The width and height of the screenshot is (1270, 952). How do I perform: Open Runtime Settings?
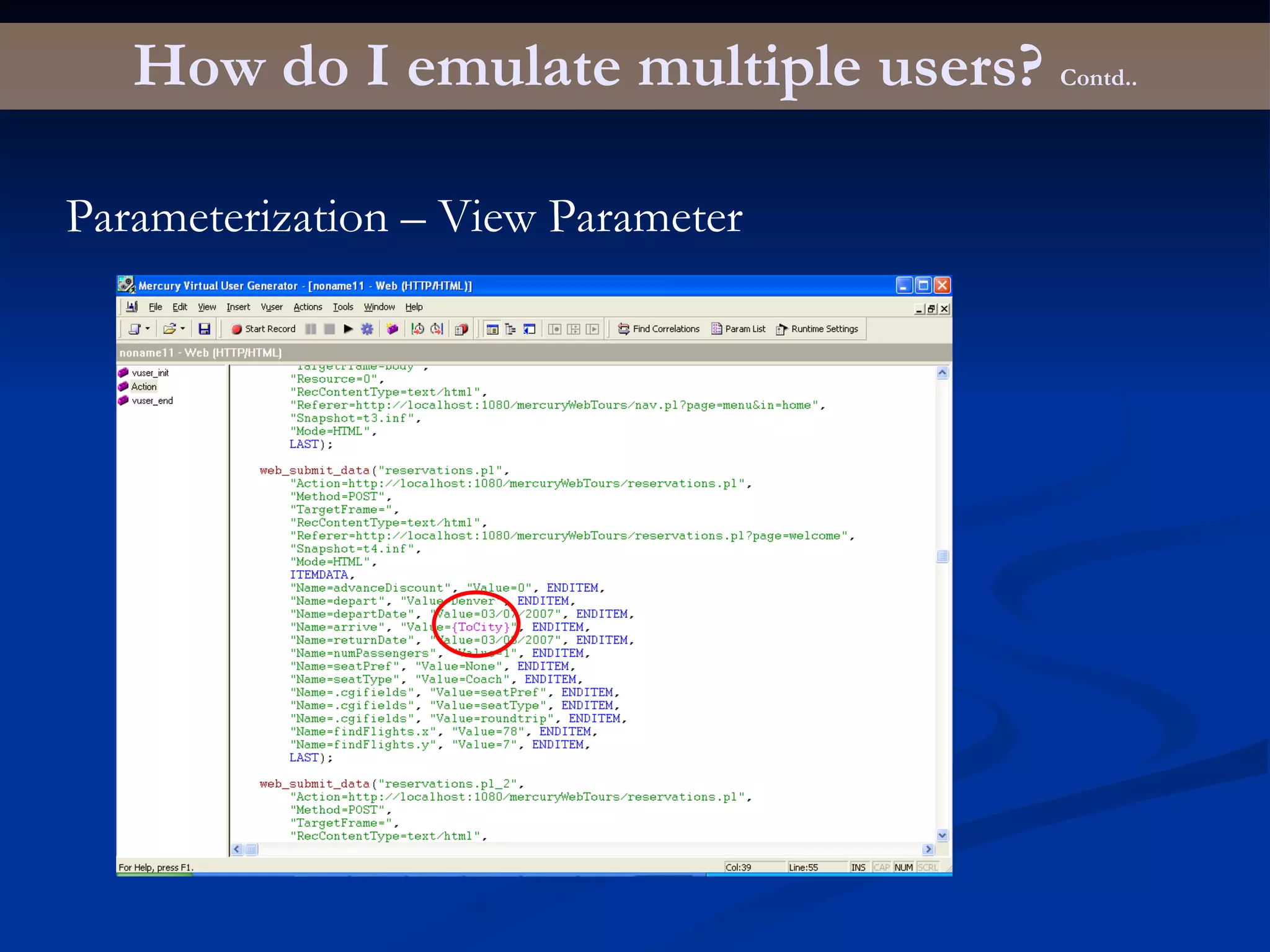click(817, 329)
